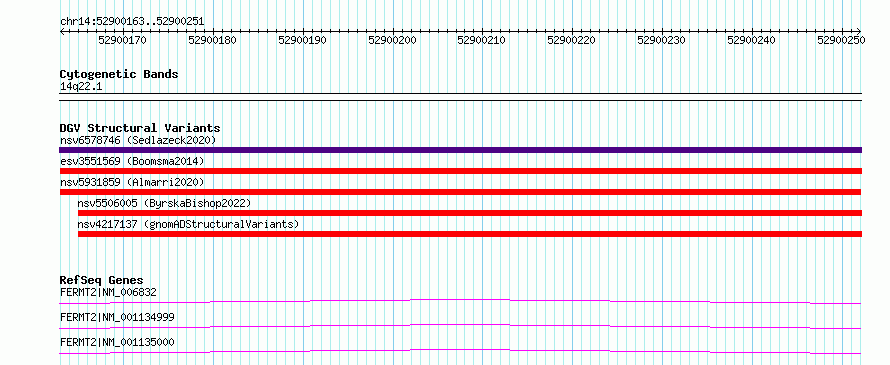890x365 pixels.
Task: Click the chr14:52900163..52900251 region label
Action: 132,22
